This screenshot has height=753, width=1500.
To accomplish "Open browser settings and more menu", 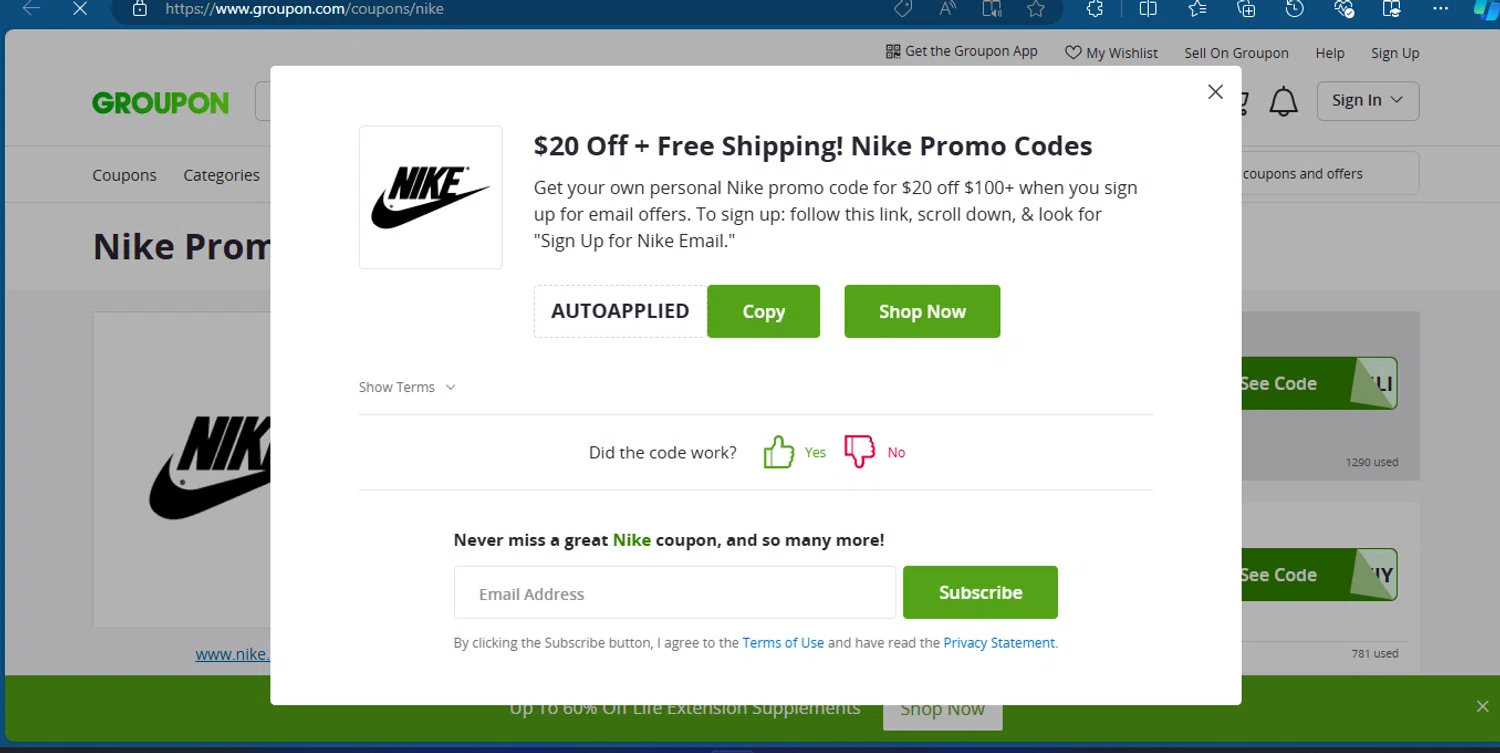I will pyautogui.click(x=1440, y=9).
